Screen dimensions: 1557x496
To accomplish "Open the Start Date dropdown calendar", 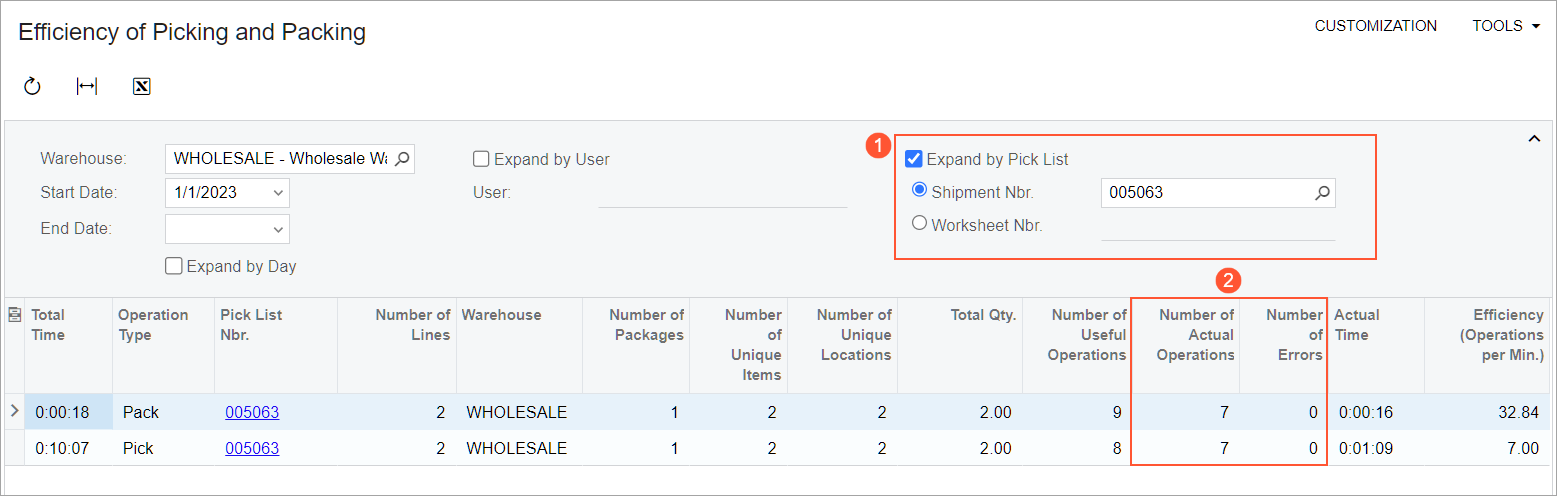I will click(x=277, y=193).
